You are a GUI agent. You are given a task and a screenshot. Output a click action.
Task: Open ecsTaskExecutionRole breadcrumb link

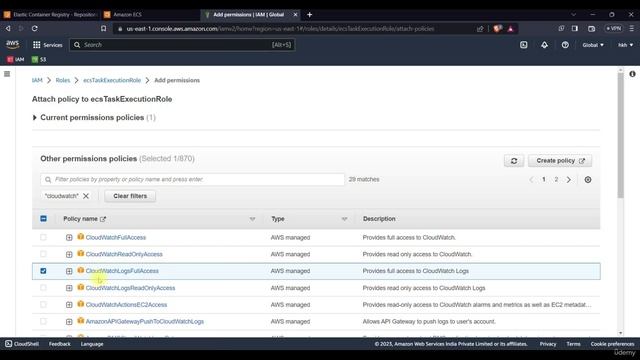tap(112, 80)
